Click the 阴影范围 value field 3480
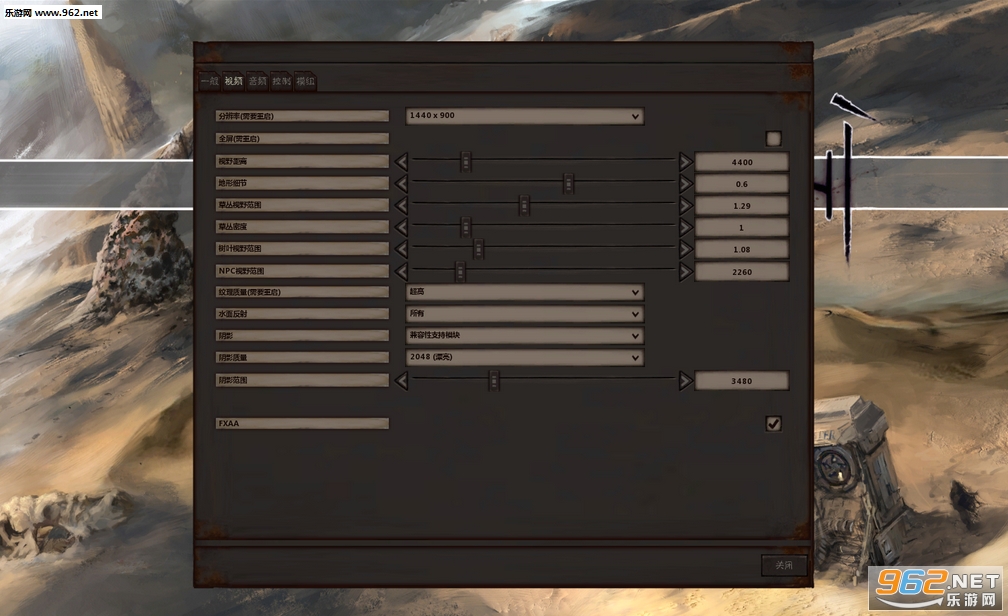This screenshot has width=1008, height=616. click(742, 381)
